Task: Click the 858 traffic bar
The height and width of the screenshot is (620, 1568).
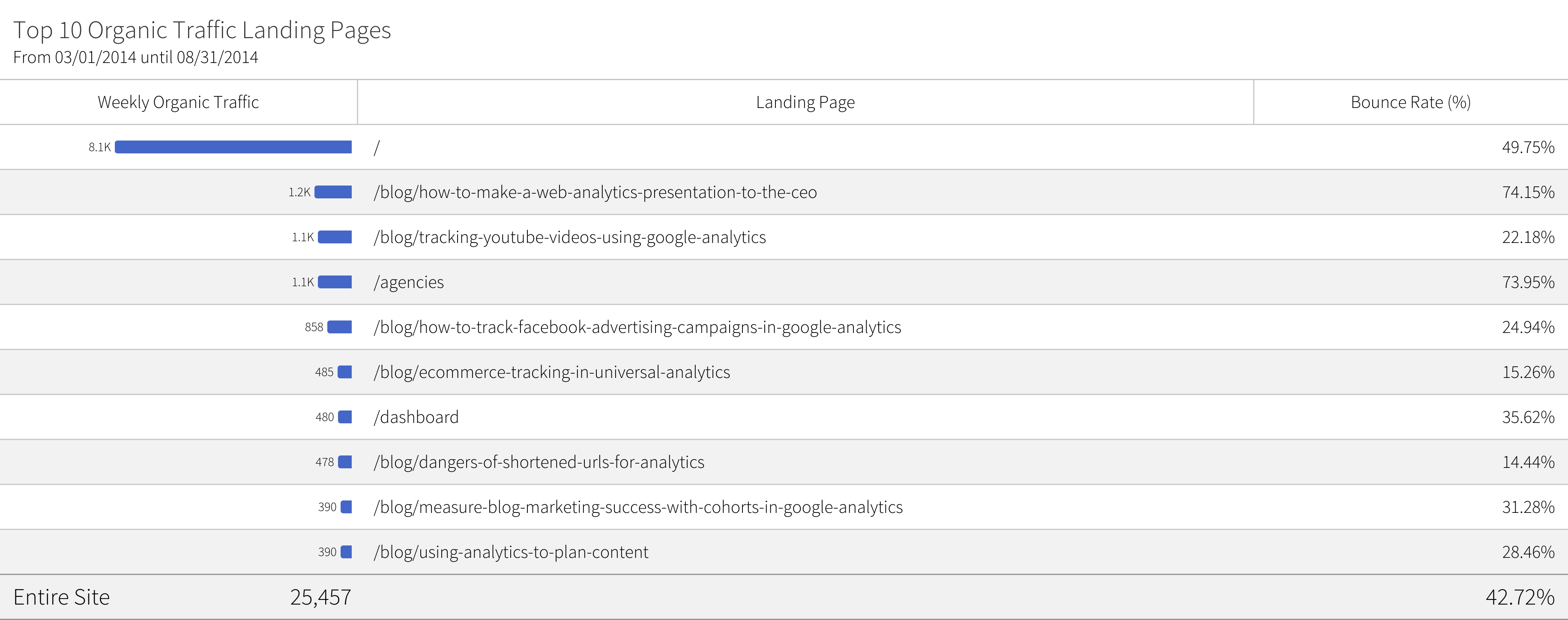Action: (x=340, y=328)
